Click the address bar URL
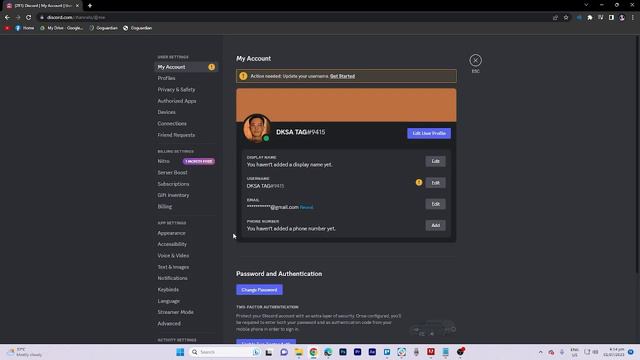640x360 pixels. tap(76, 18)
